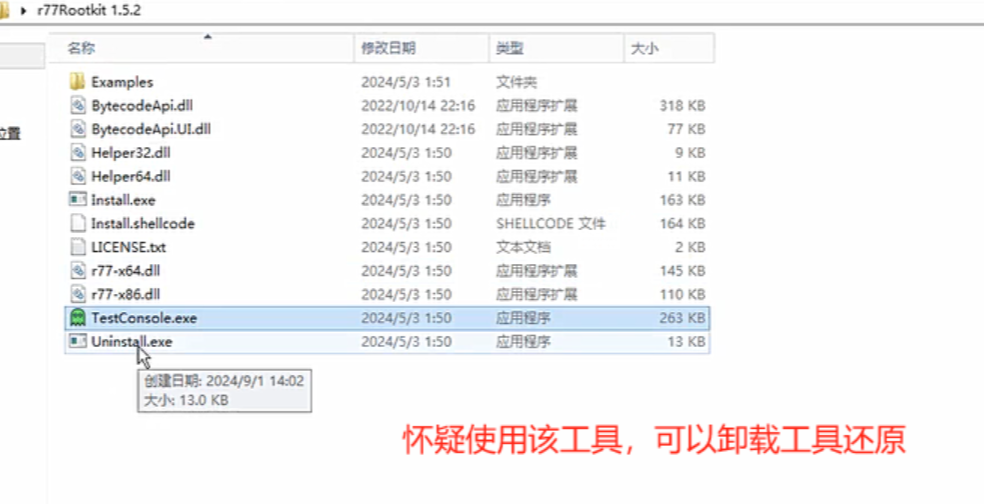Select the BytecodeApi.UI.dll file name
Screen dimensions: 984x504
tap(151, 129)
